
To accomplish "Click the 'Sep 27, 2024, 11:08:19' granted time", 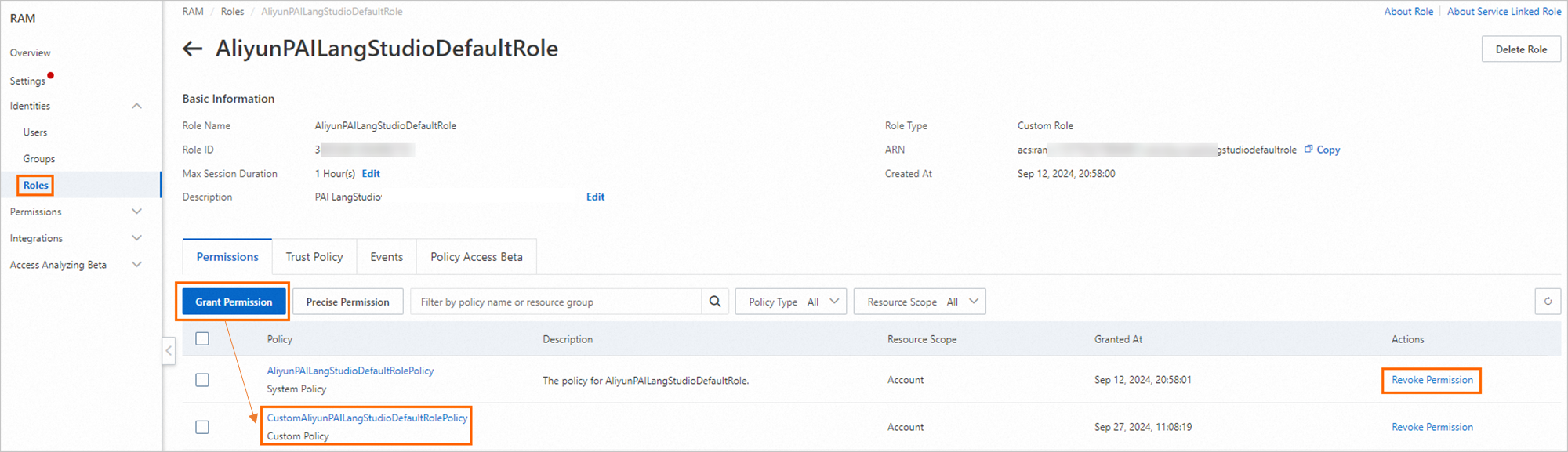I will [1143, 427].
